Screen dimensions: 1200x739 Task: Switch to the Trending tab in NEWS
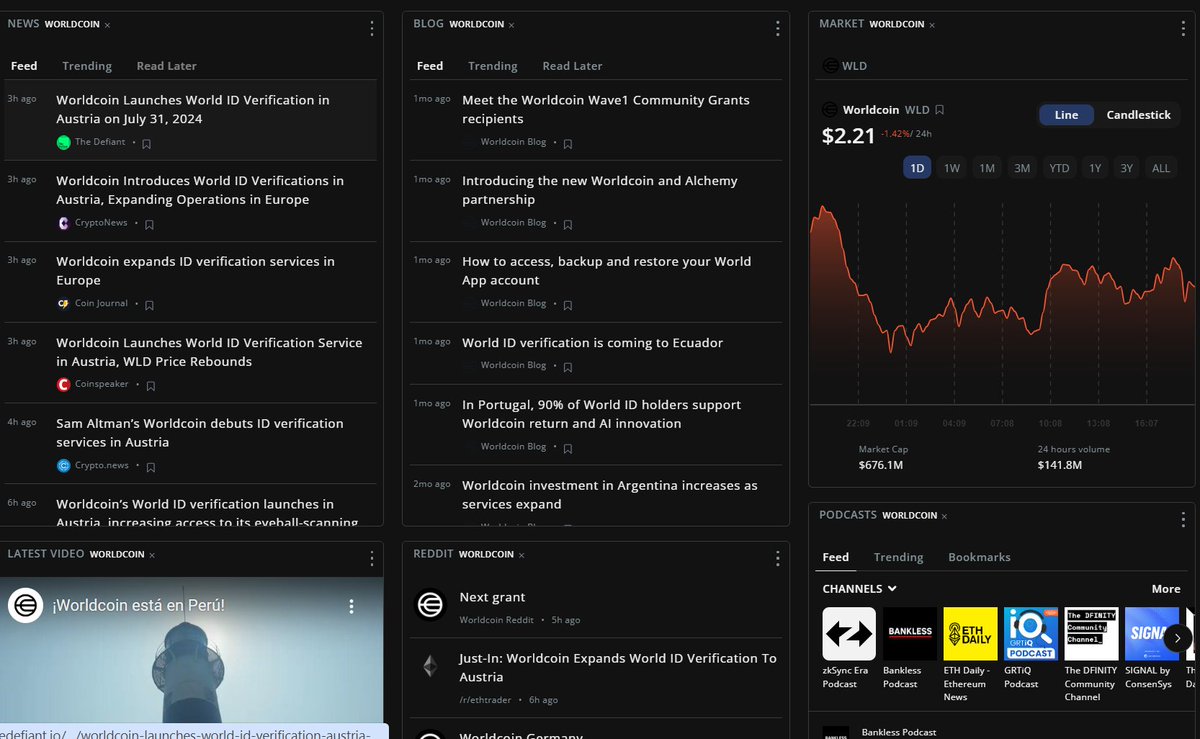[x=87, y=65]
